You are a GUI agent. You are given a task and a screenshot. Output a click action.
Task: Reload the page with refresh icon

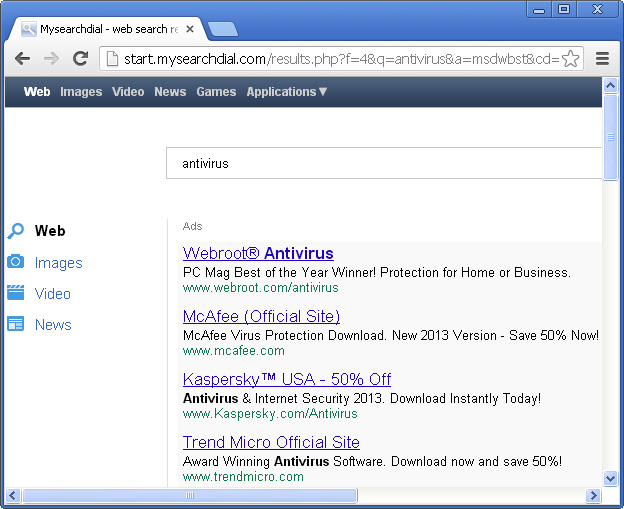(x=80, y=59)
